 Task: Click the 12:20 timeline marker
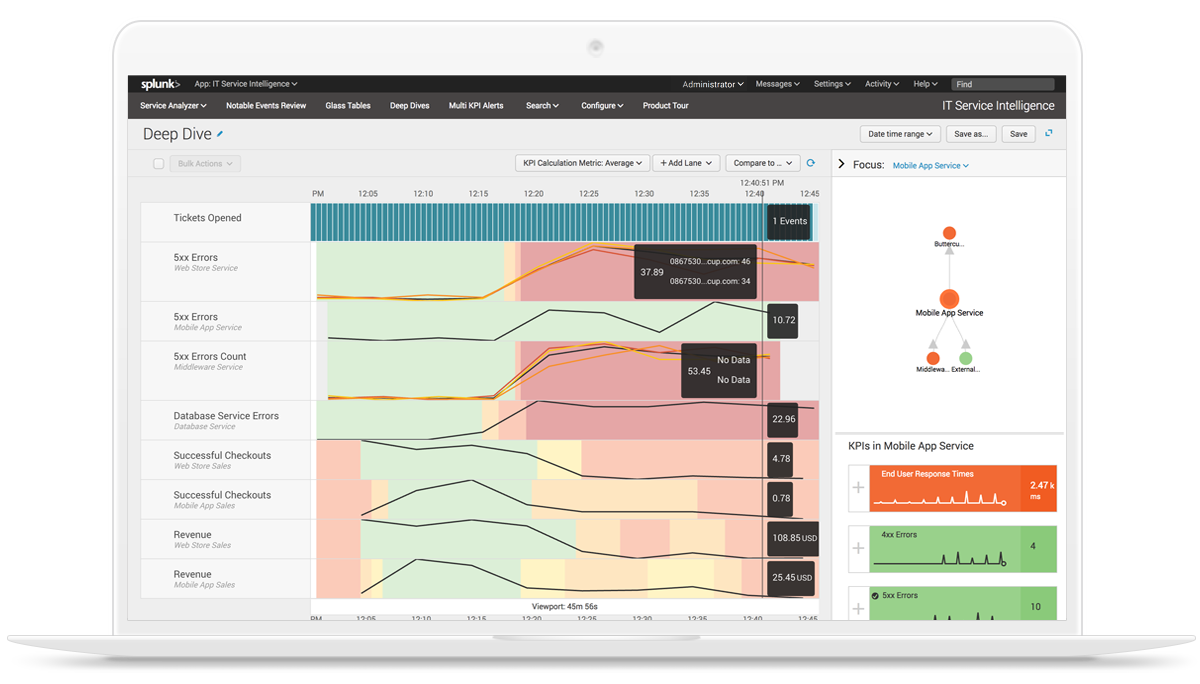pos(533,193)
